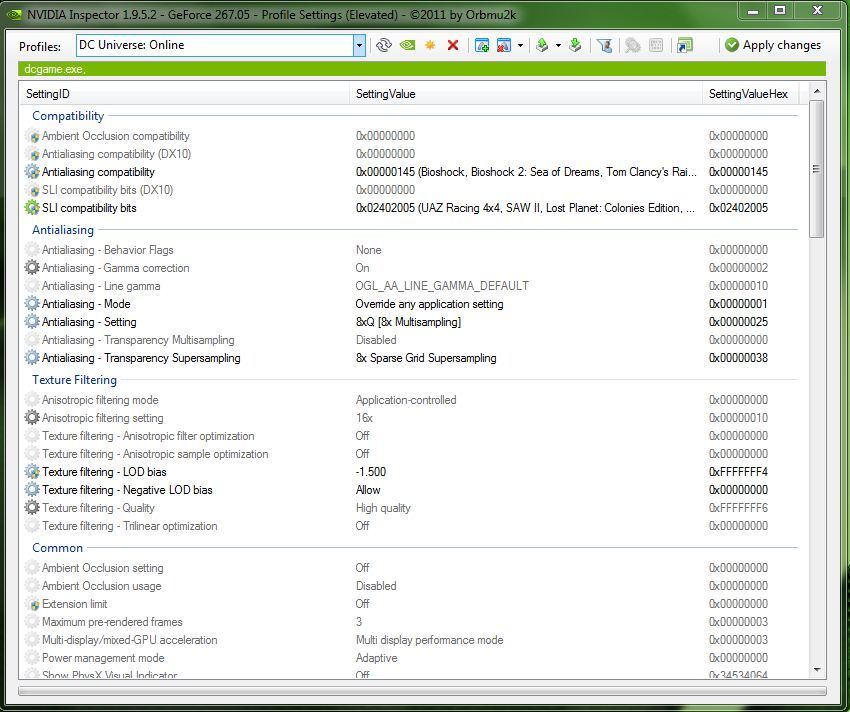Image resolution: width=850 pixels, height=712 pixels.
Task: Sort by the SettingID column header
Action: click(184, 94)
